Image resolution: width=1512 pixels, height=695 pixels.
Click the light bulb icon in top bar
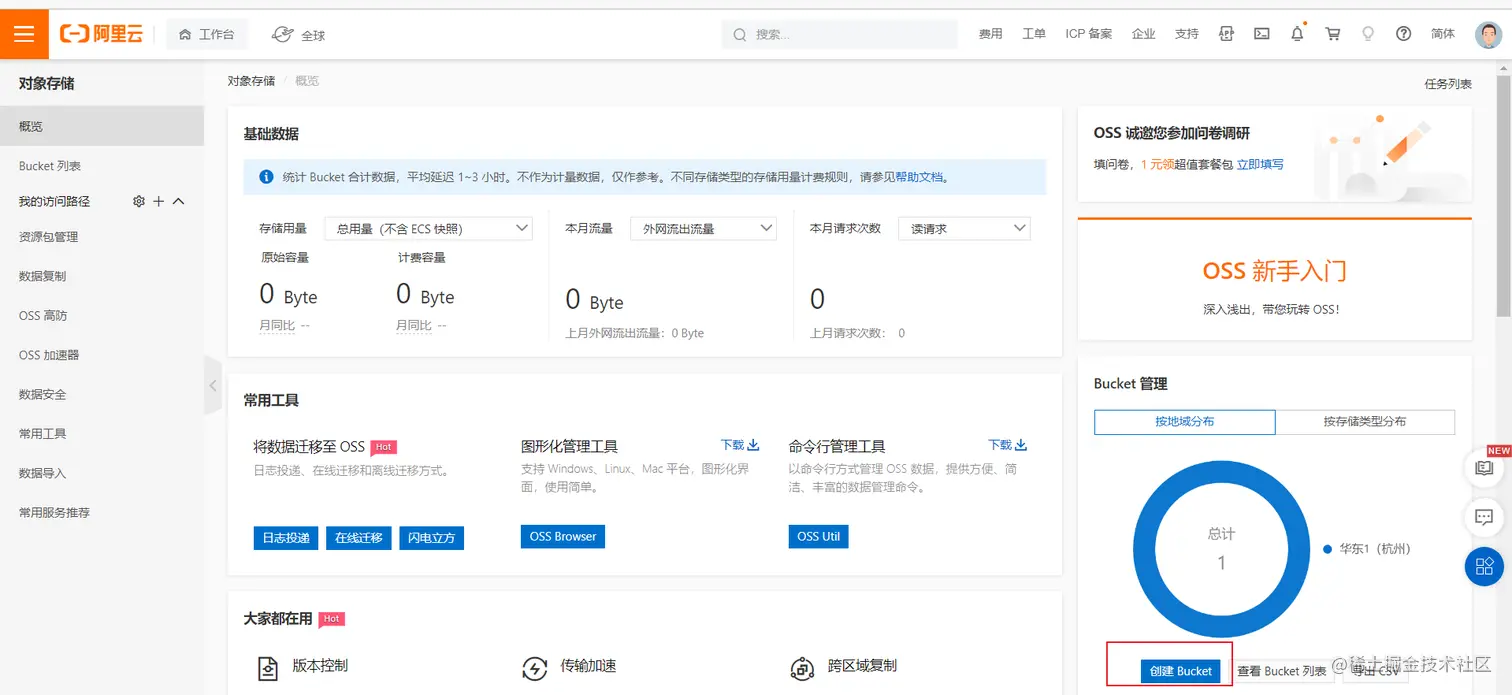(x=1368, y=34)
